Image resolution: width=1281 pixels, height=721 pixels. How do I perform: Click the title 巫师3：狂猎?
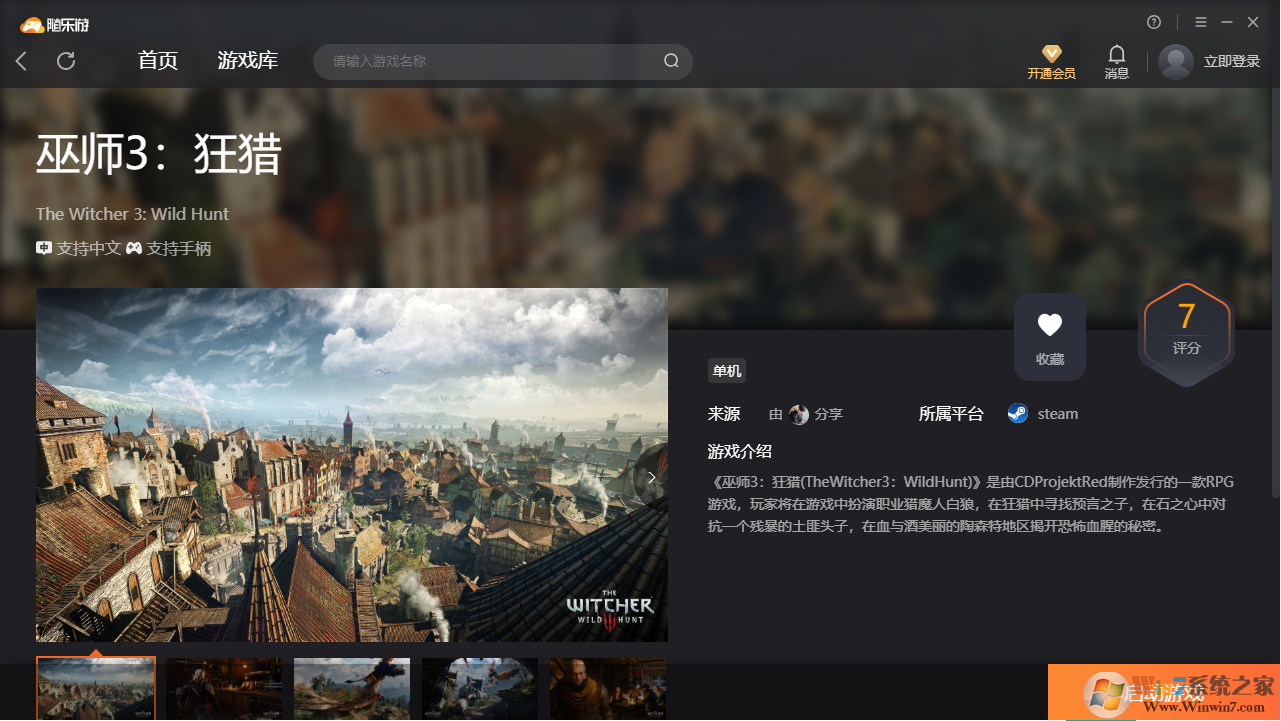point(159,155)
